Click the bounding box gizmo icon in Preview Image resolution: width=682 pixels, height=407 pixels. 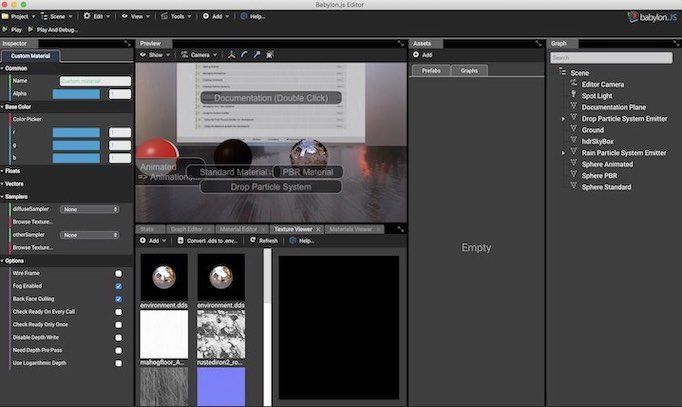tap(269, 55)
